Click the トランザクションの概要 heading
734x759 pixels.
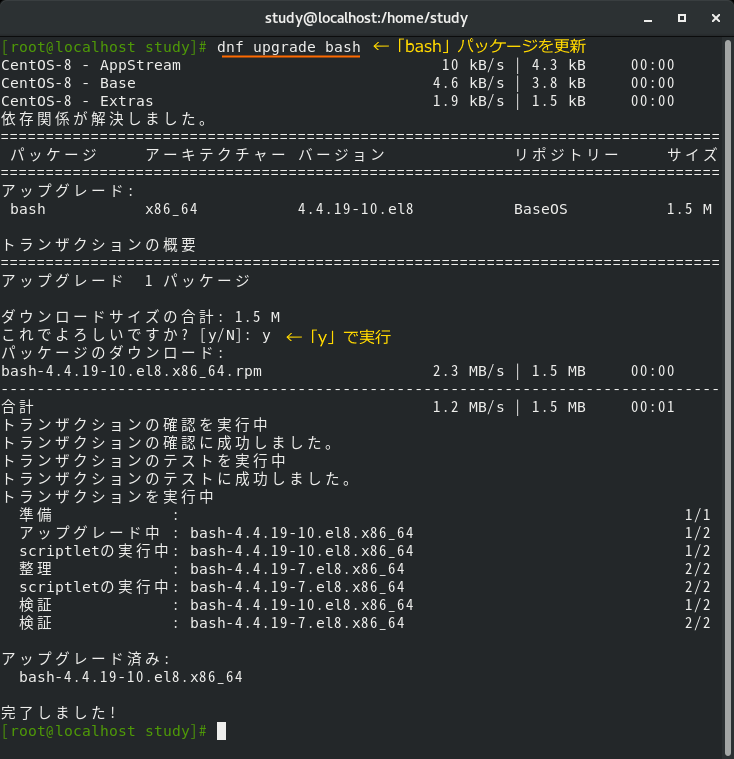point(99,245)
